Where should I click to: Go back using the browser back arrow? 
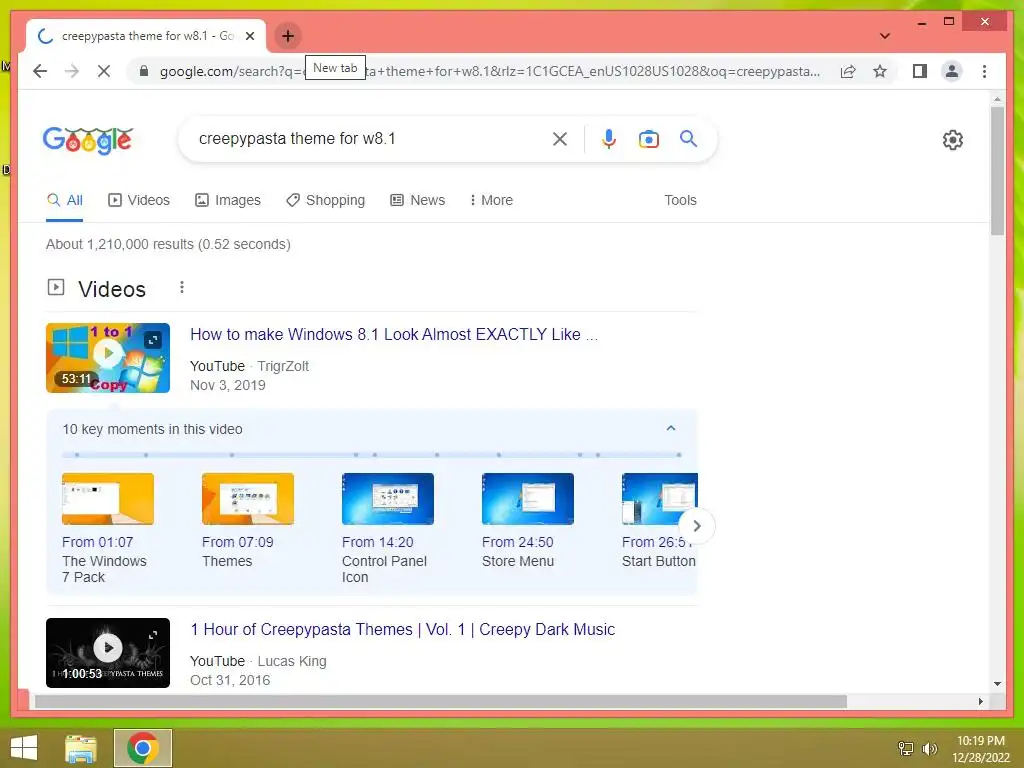pyautogui.click(x=40, y=71)
